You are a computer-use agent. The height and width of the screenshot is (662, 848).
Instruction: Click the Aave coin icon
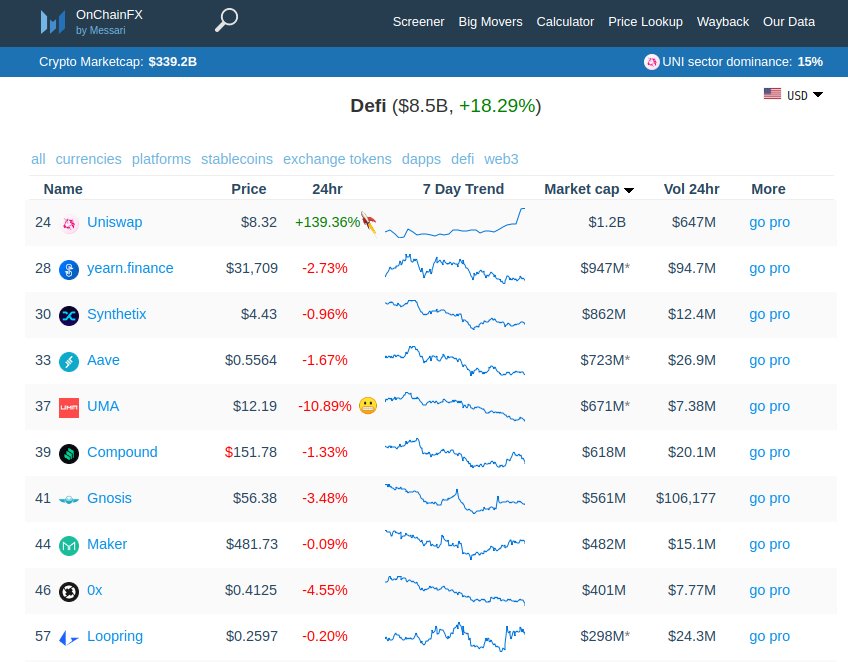tap(69, 361)
